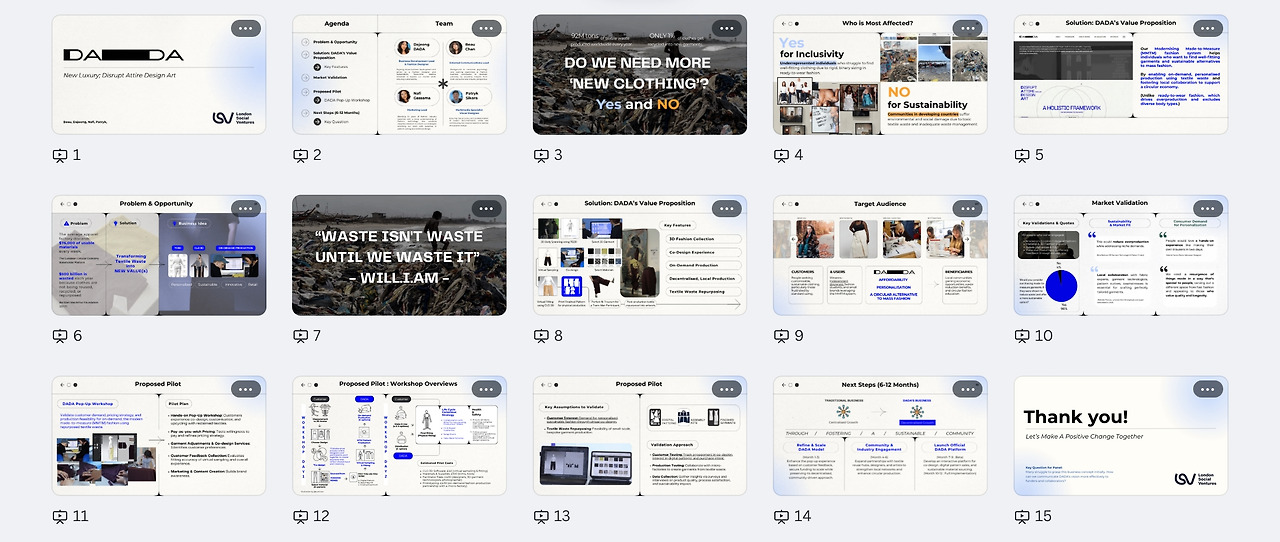
Task: Click the presentation icon beside number 15
Action: click(1022, 517)
